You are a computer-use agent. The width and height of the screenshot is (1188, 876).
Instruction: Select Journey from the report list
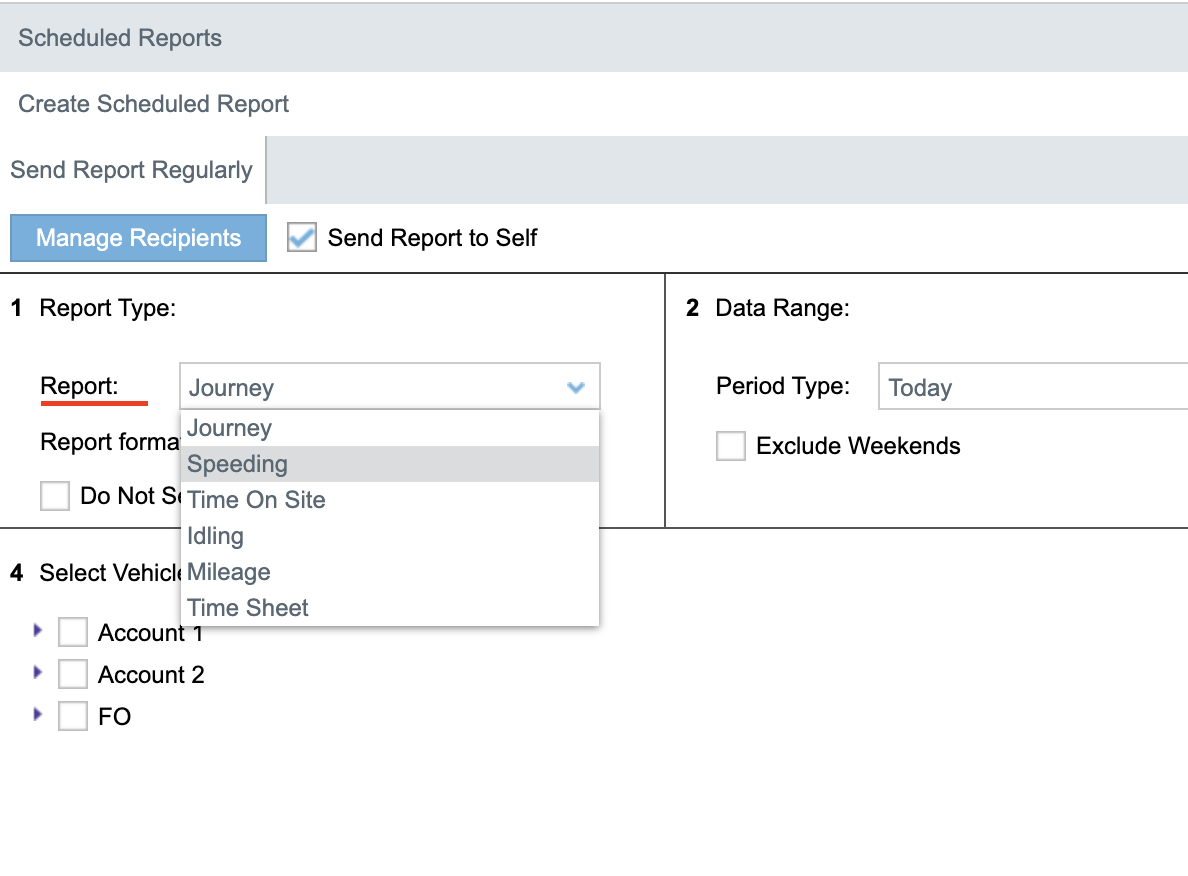(230, 428)
